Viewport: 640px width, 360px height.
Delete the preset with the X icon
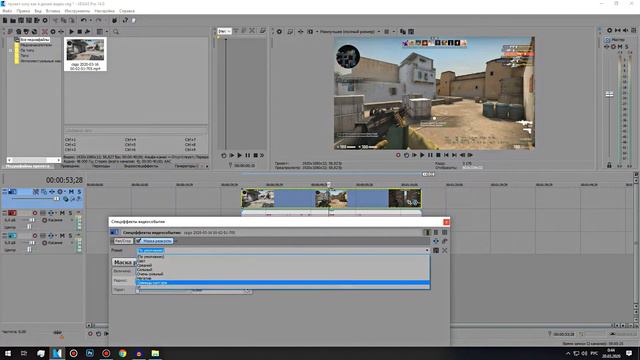(x=444, y=250)
